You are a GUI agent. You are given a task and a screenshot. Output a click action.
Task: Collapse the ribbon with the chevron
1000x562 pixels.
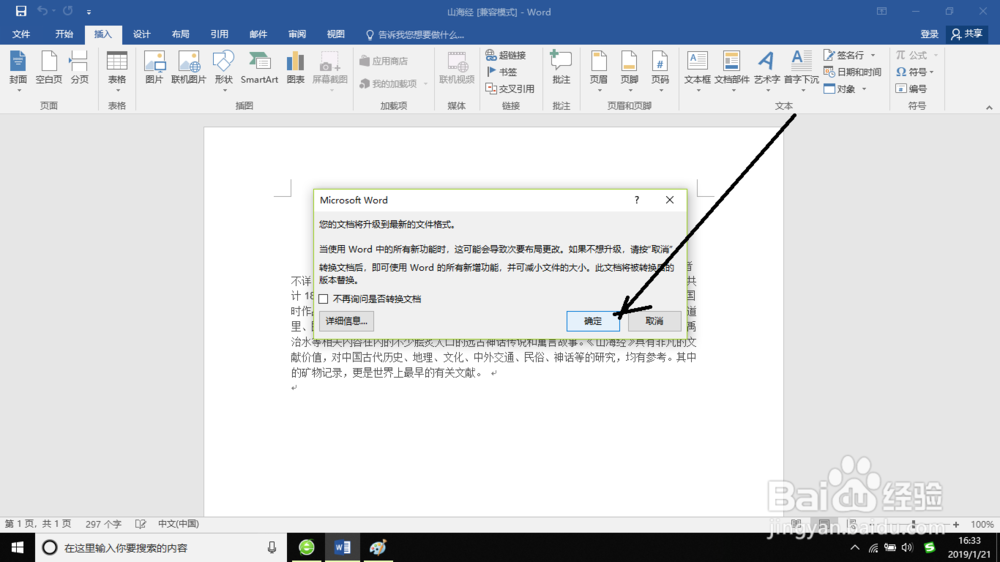[x=989, y=108]
